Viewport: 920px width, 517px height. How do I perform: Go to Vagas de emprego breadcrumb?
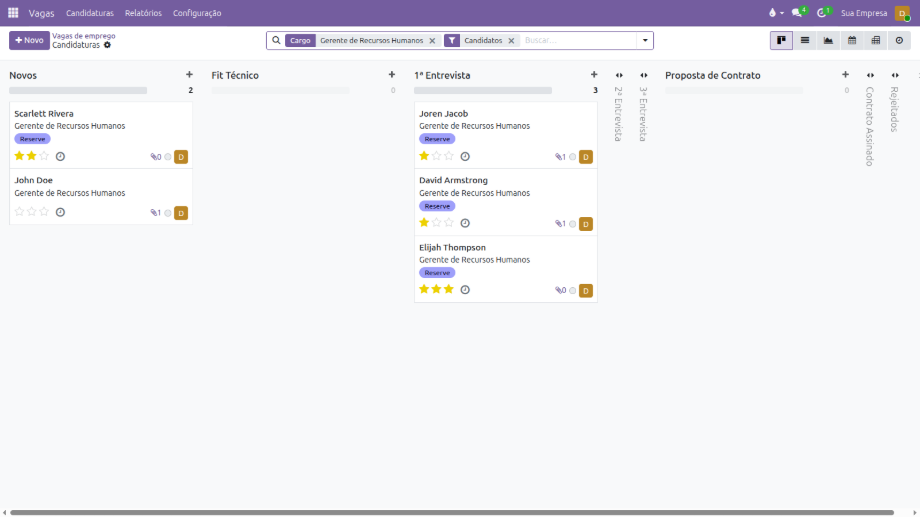click(83, 36)
